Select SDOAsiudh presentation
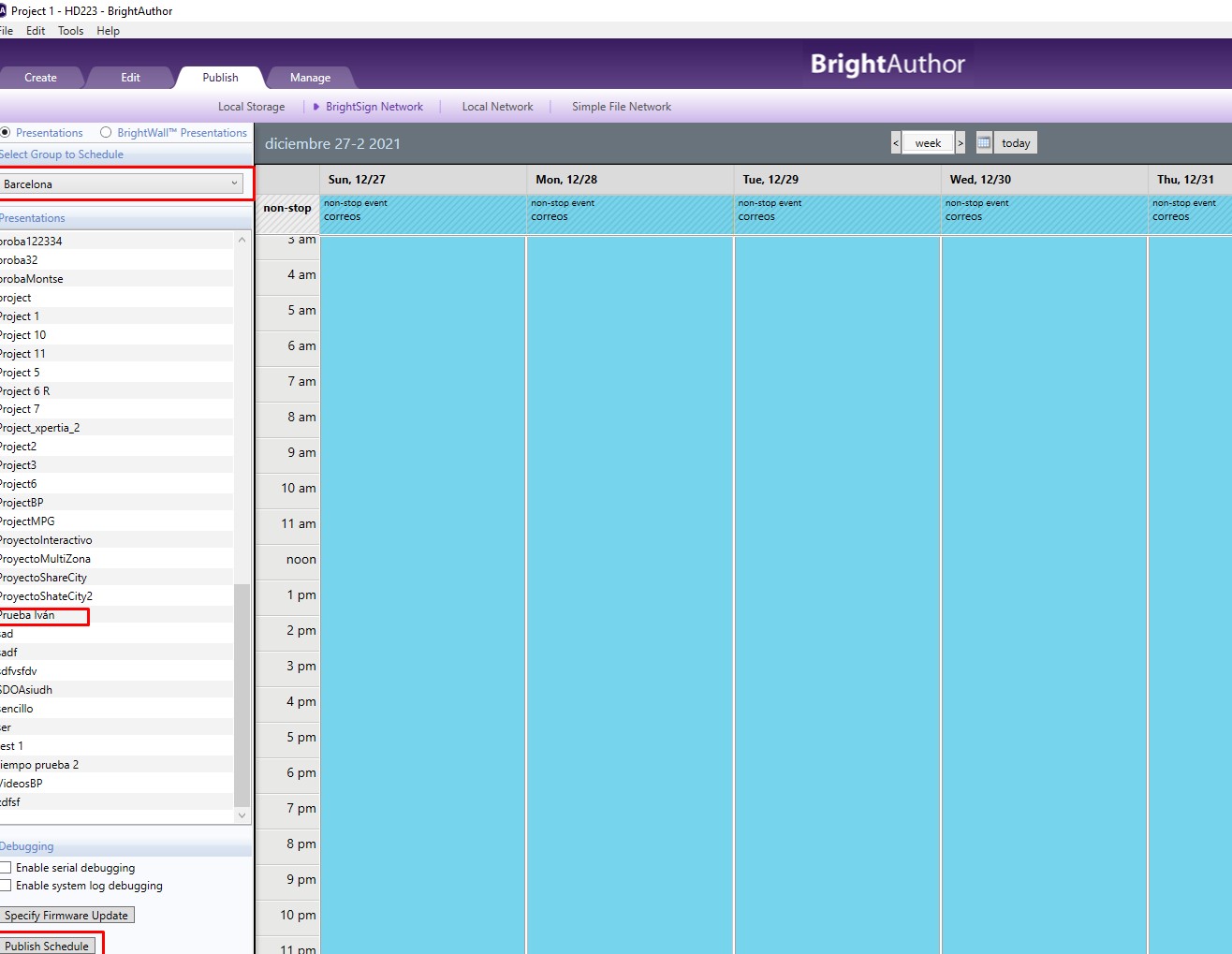This screenshot has height=954, width=1232. tap(116, 690)
